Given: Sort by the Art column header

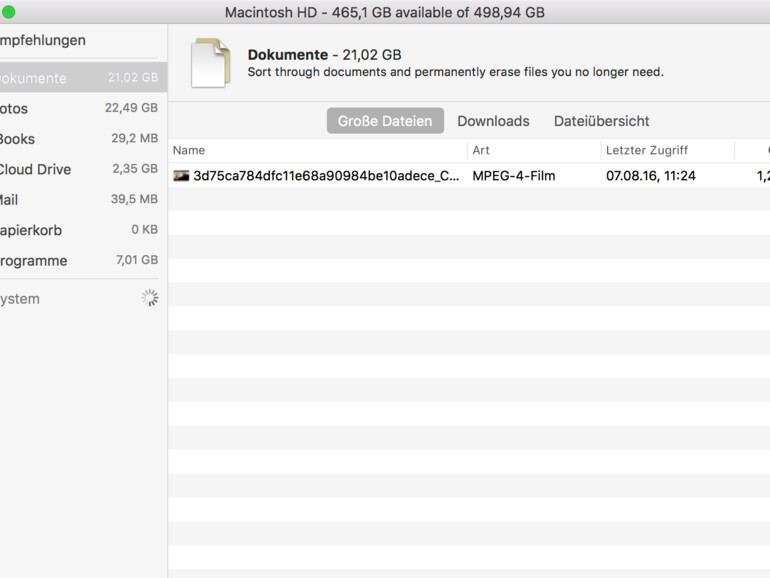Looking at the screenshot, I should [534, 150].
